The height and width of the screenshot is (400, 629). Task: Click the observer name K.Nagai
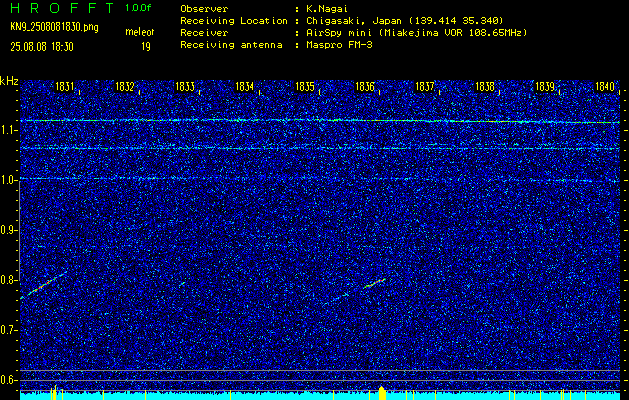328,8
